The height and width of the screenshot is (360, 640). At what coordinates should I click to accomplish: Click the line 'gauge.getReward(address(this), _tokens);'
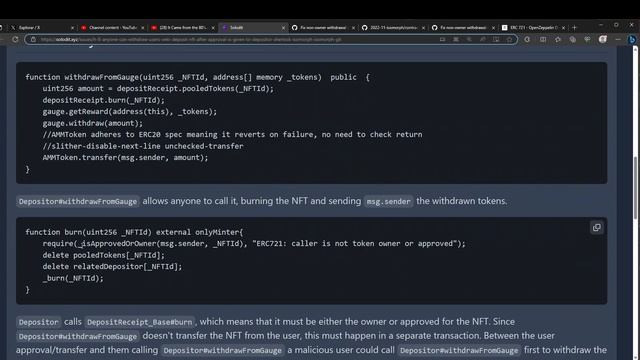click(x=130, y=111)
